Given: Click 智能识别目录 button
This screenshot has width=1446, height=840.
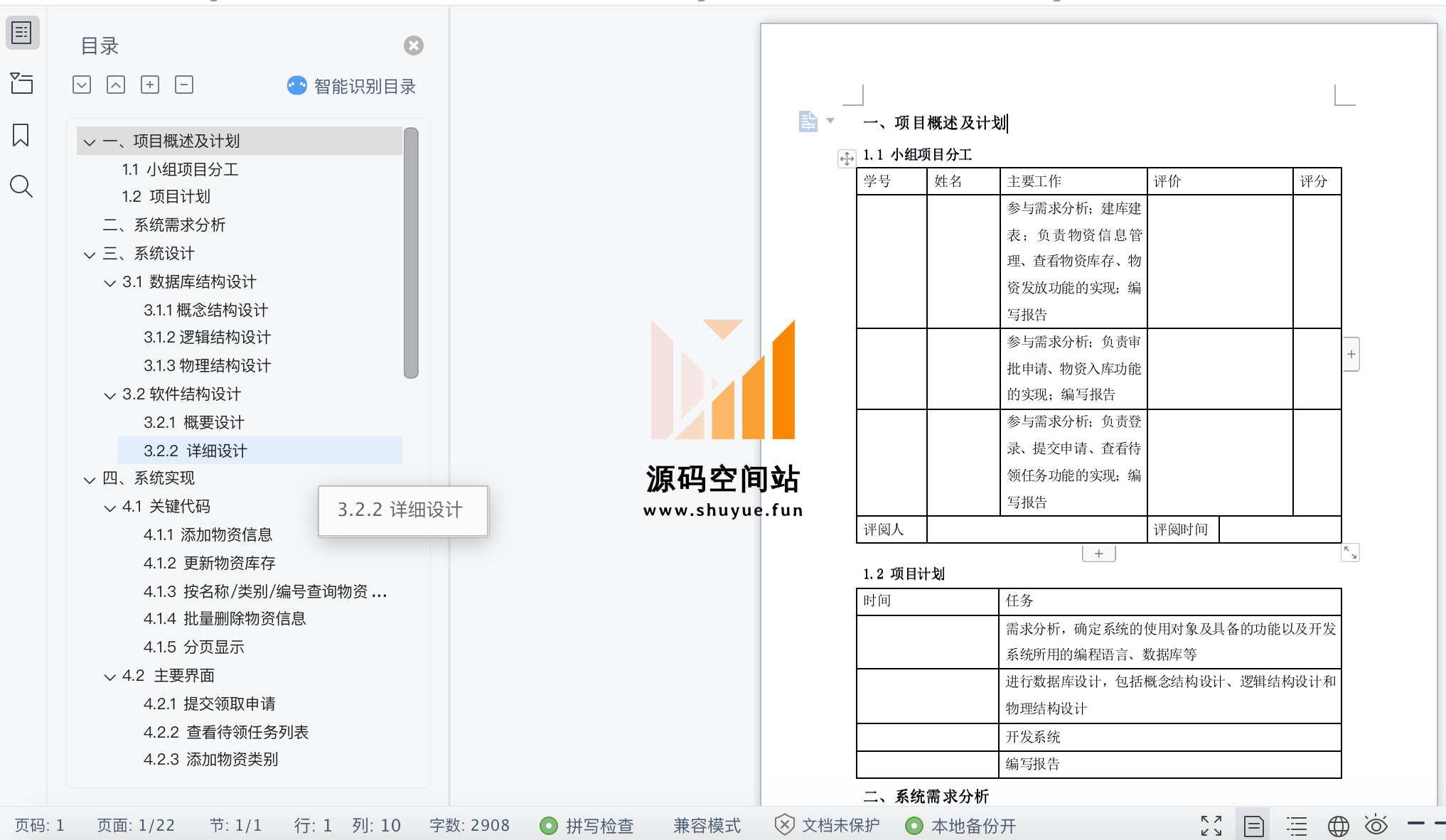Looking at the screenshot, I should coord(351,86).
